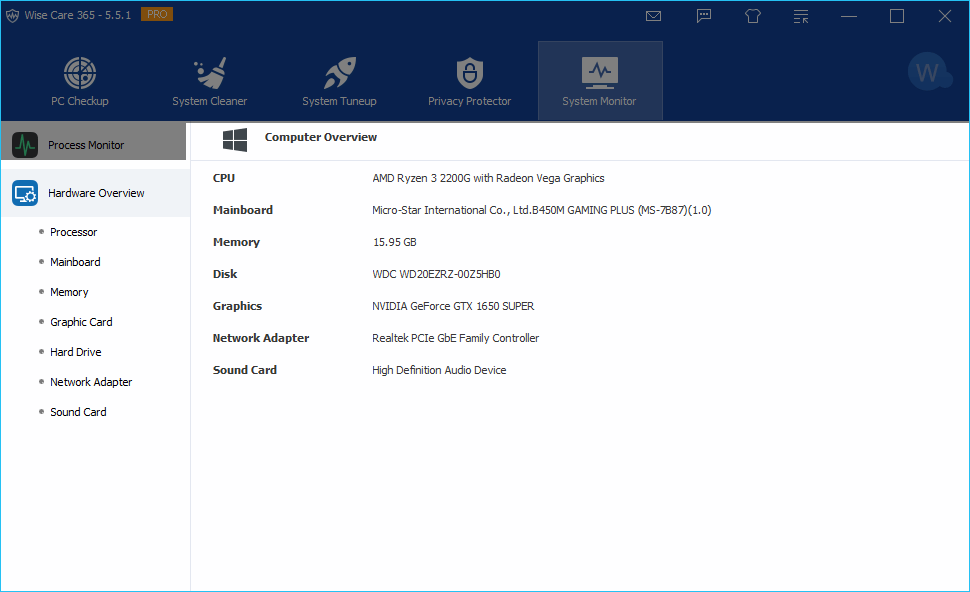Viewport: 970px width, 592px height.
Task: Click the Graphics label in overview
Action: [x=237, y=306]
